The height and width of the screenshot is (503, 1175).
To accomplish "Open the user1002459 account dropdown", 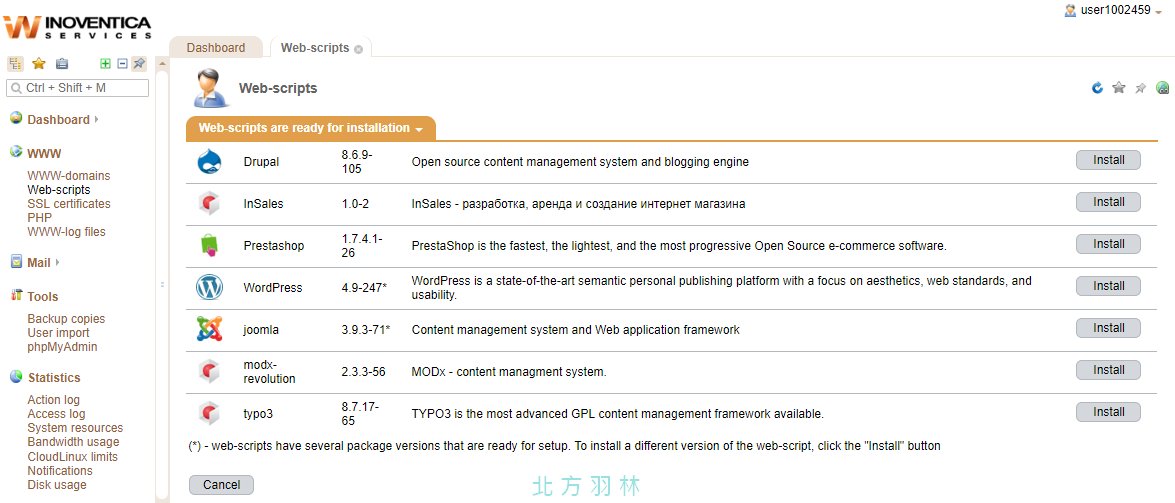I will [x=1112, y=10].
